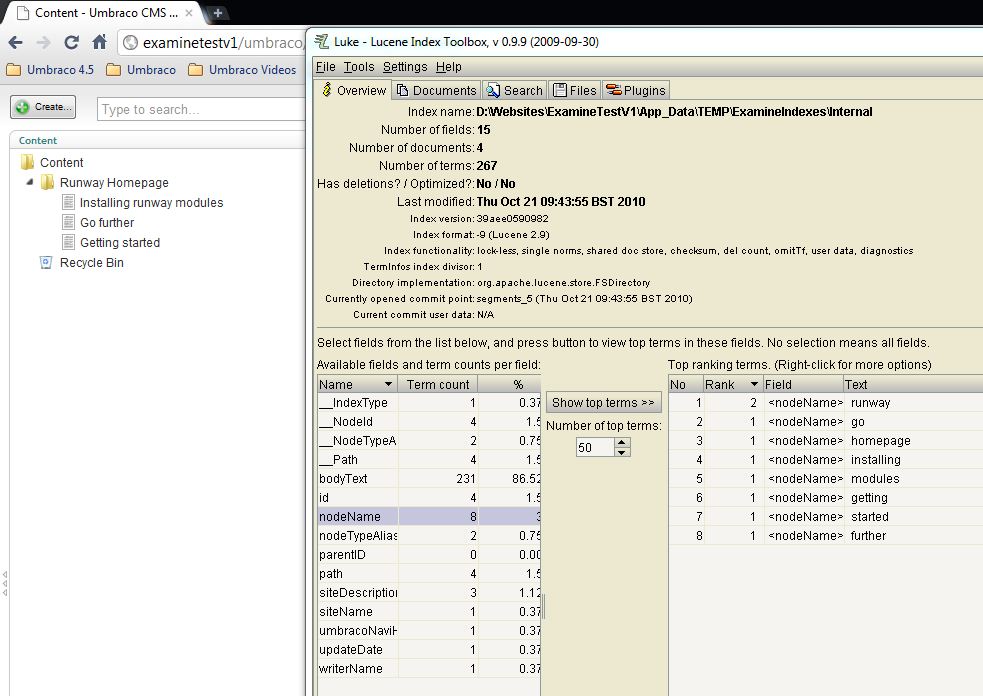
Task: Click the browser forward arrow
Action: [43, 43]
